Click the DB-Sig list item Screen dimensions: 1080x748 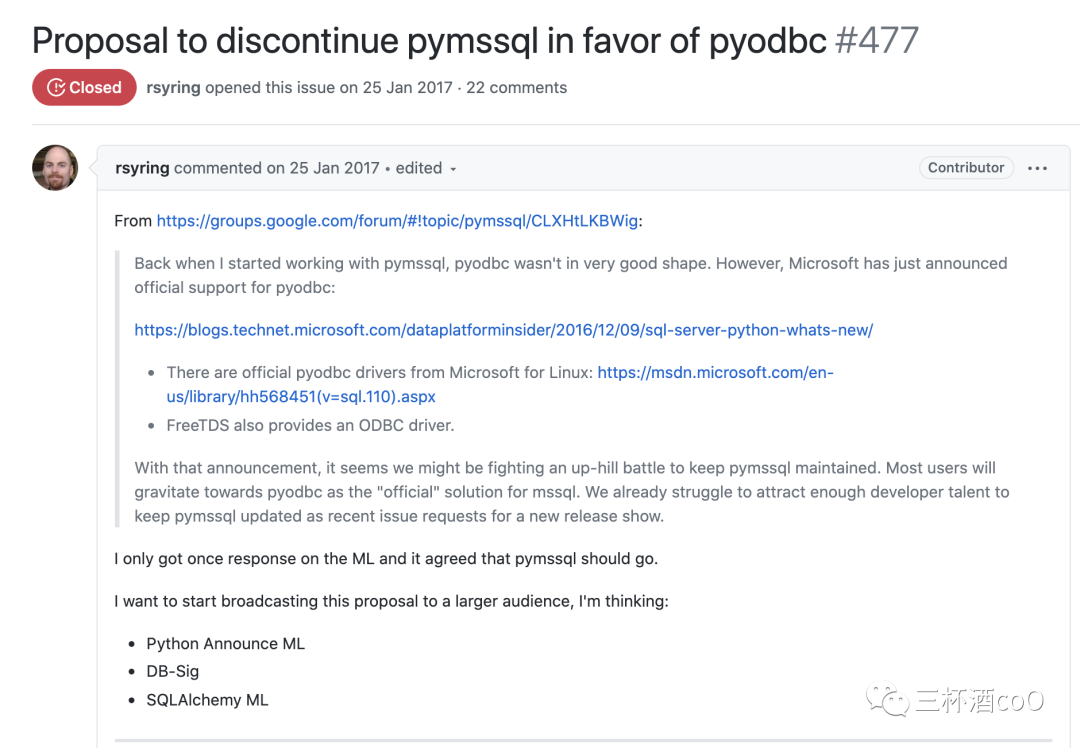[172, 672]
